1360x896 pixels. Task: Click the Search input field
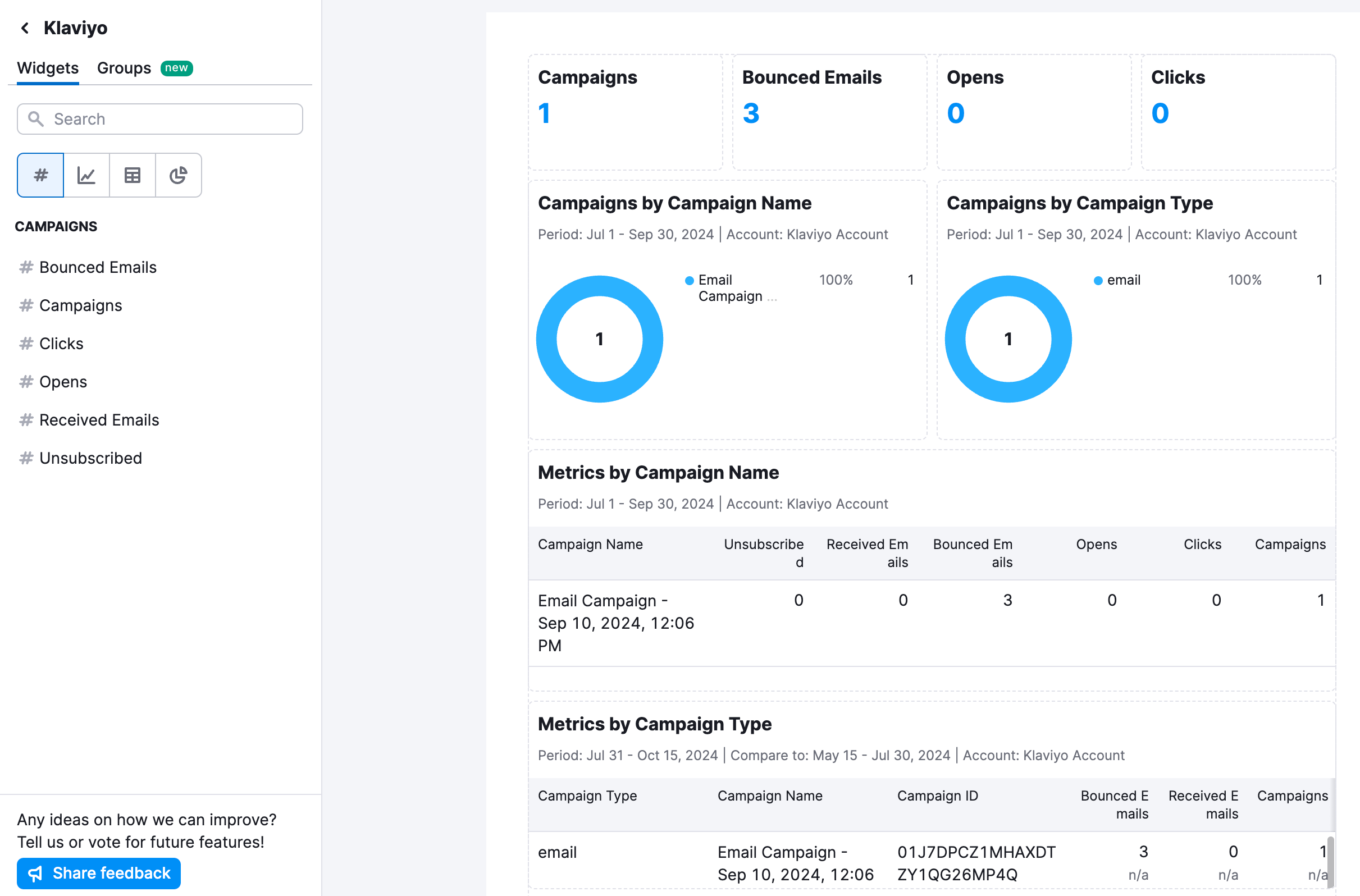159,119
